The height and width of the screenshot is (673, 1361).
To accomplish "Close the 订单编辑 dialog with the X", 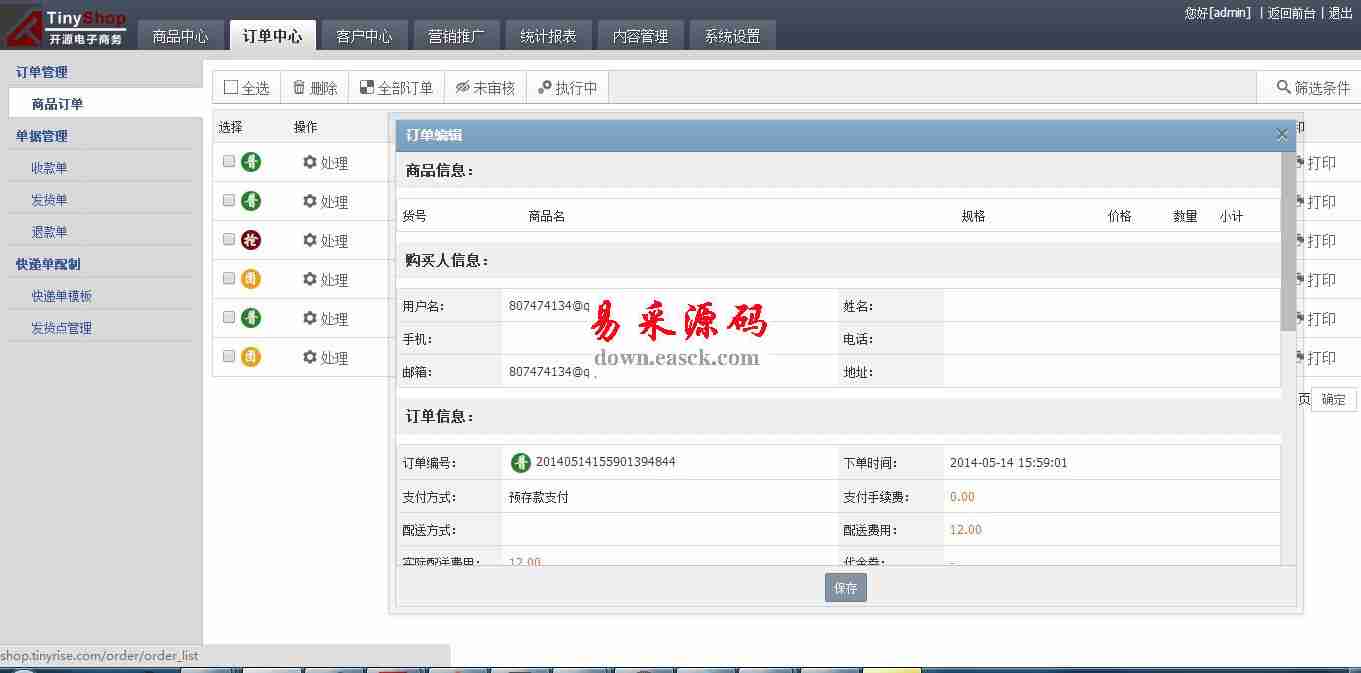I will tap(1282, 134).
